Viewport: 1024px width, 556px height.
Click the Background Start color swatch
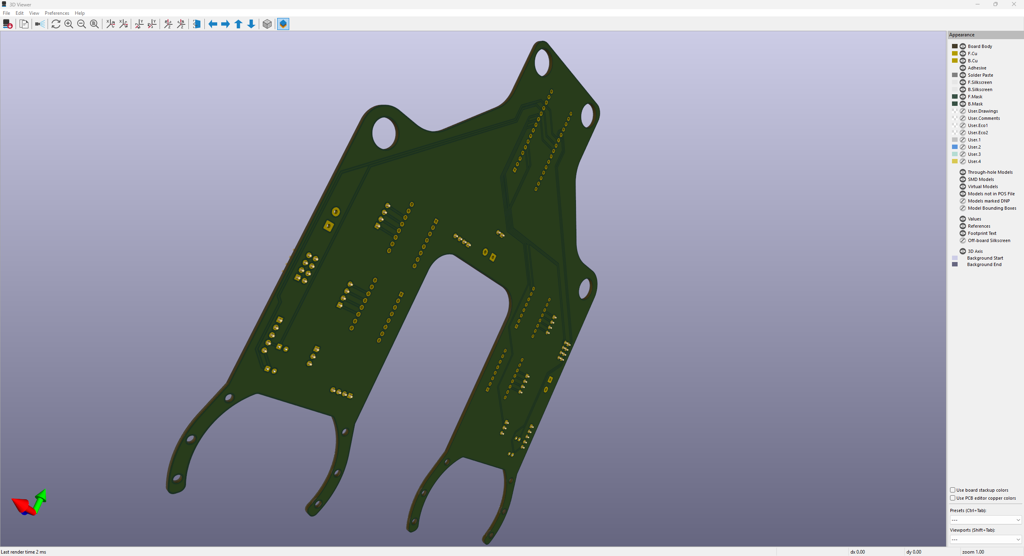click(x=955, y=258)
